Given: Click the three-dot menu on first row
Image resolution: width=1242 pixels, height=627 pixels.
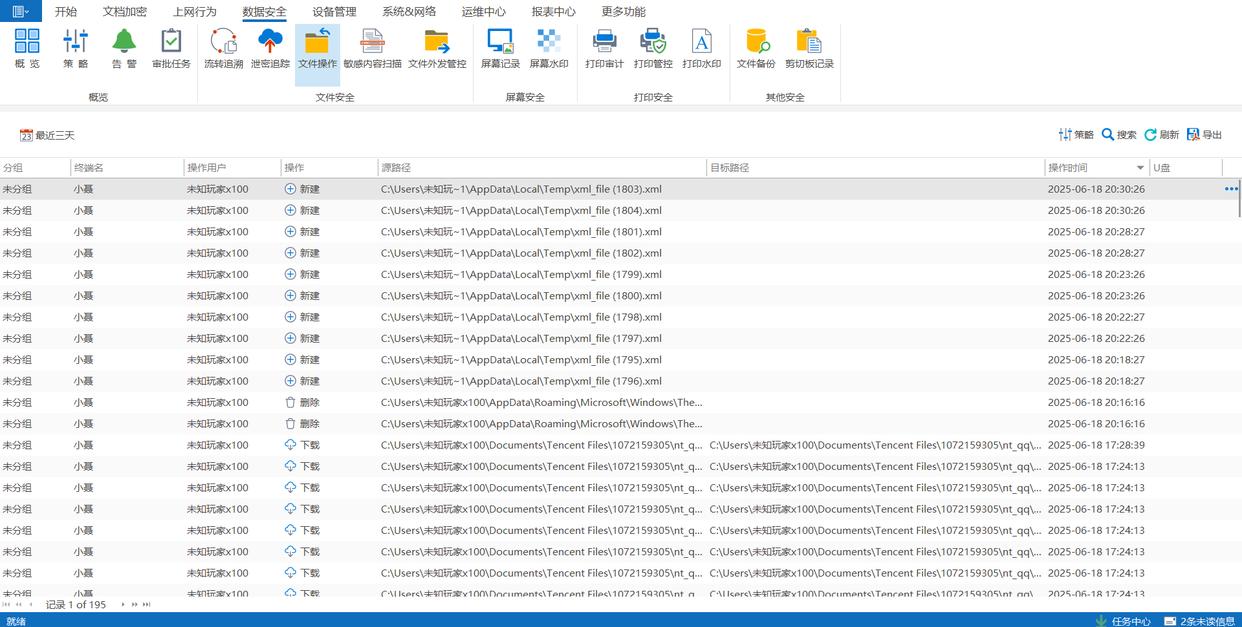Looking at the screenshot, I should click(x=1231, y=189).
